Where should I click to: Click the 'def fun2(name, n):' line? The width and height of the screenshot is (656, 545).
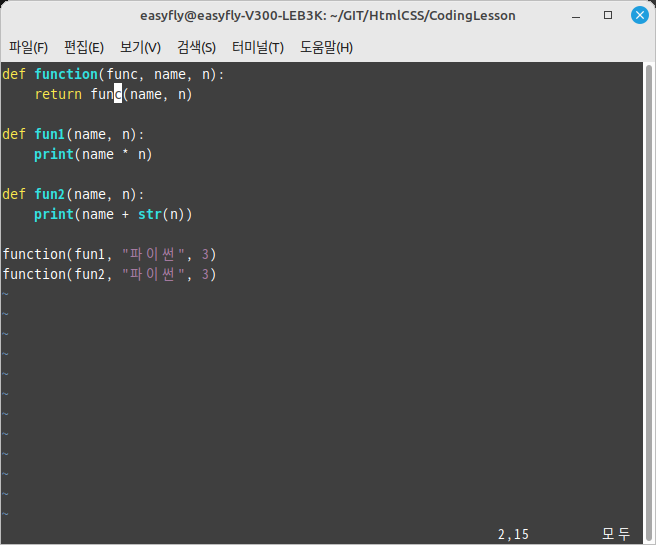(73, 194)
